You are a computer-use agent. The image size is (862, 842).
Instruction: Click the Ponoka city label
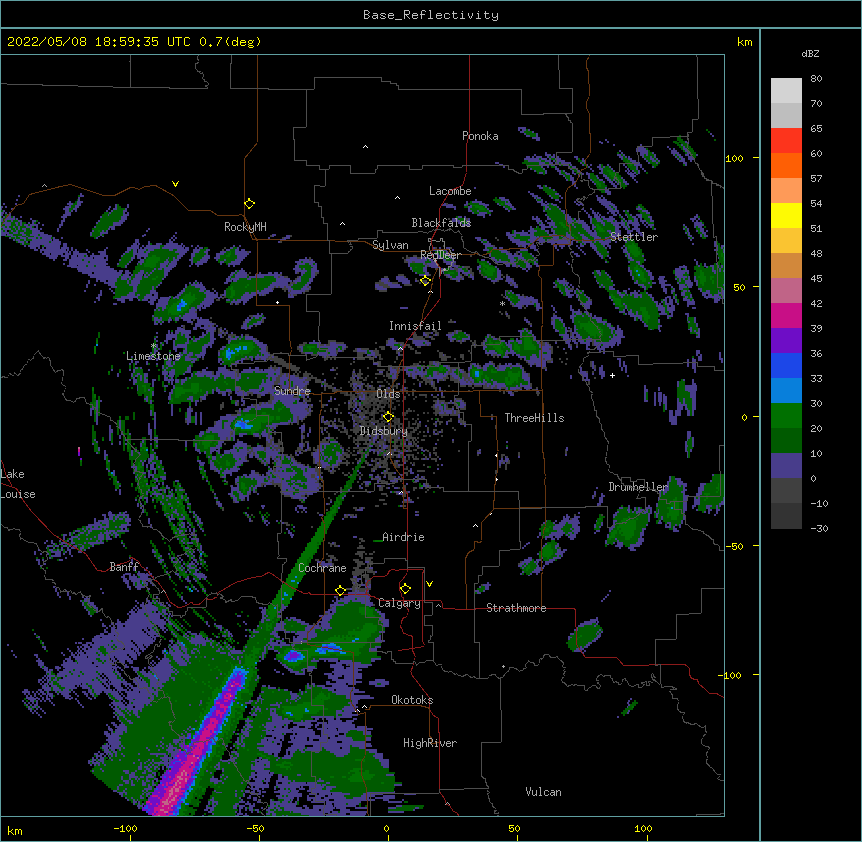coord(480,136)
